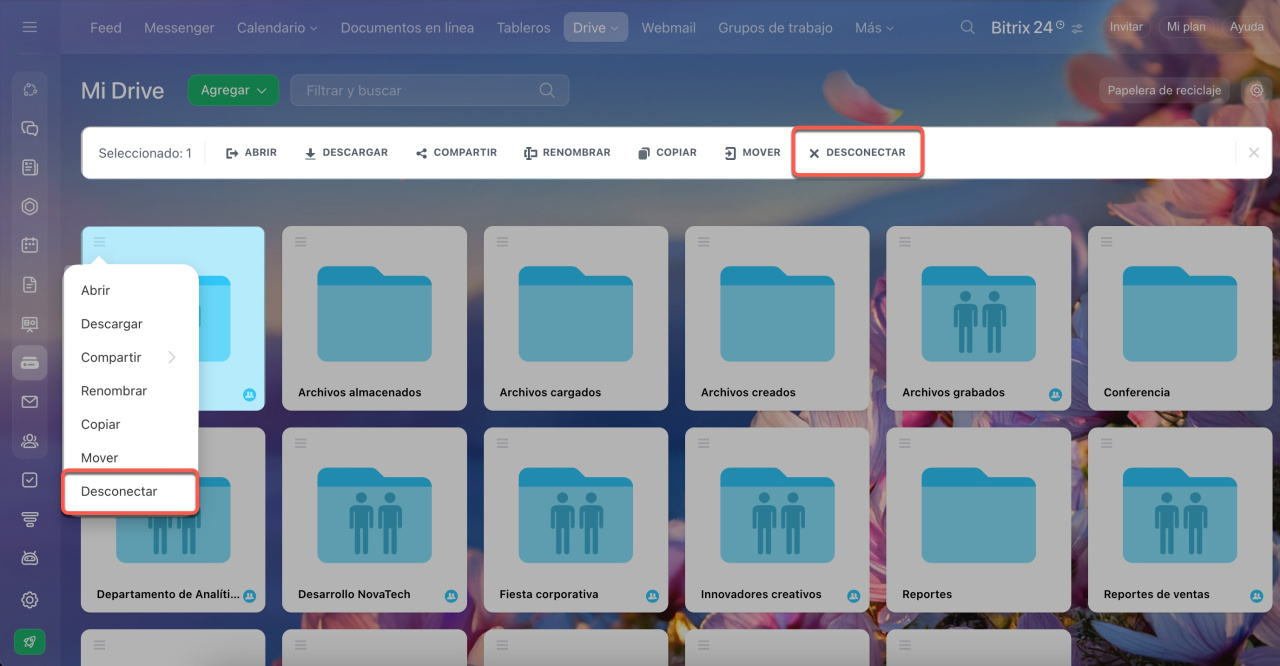Open the hamburger menu in the left sidebar

point(29,27)
